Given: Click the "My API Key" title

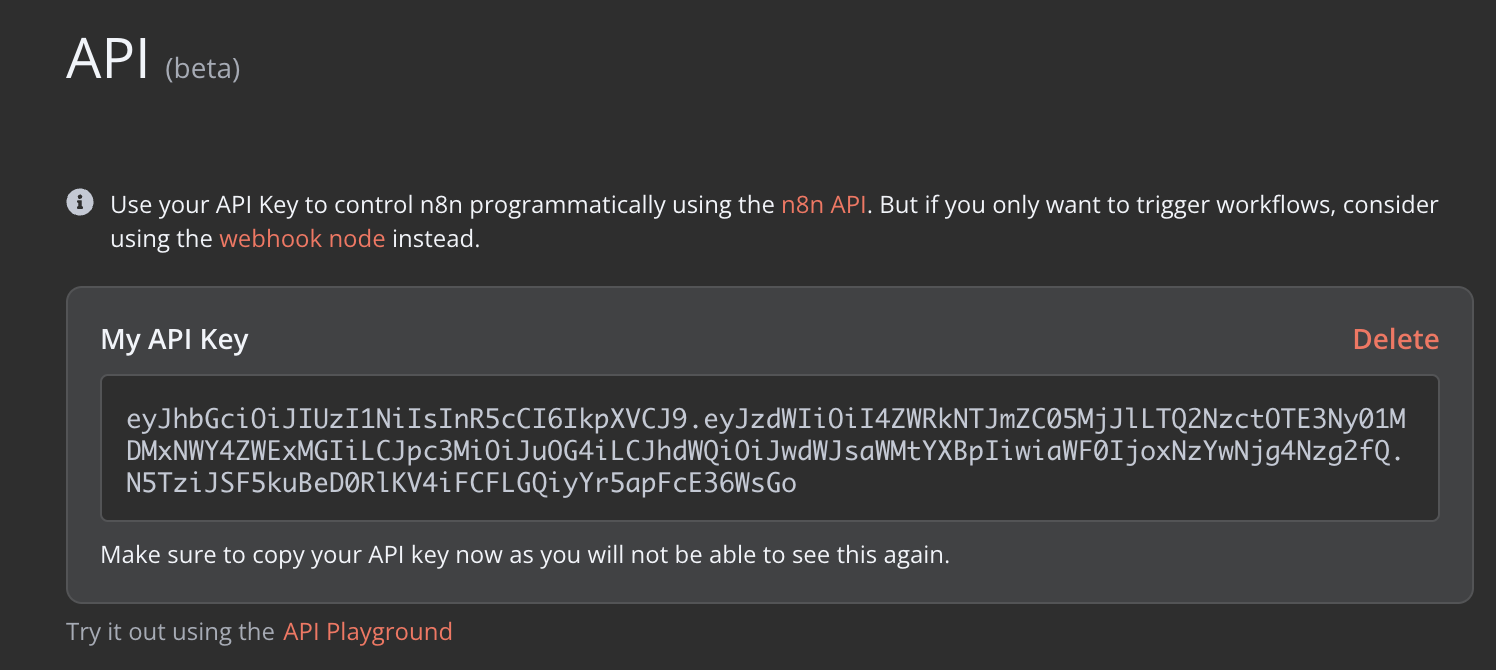Looking at the screenshot, I should (174, 340).
